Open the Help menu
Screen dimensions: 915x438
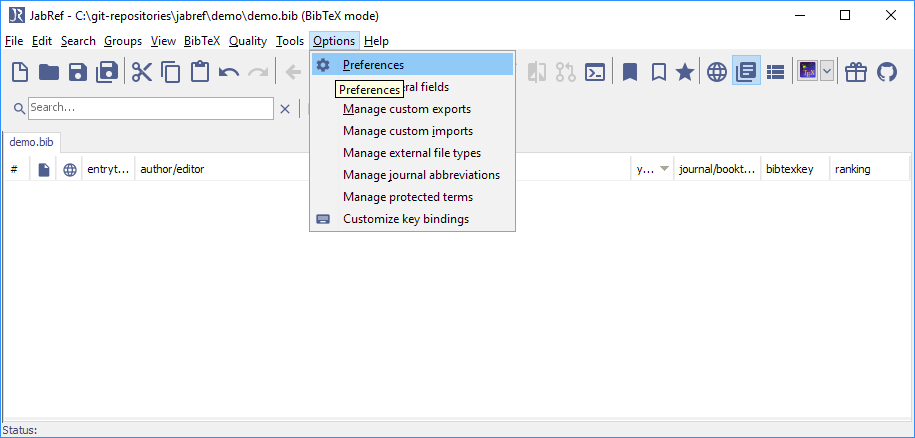tap(376, 41)
